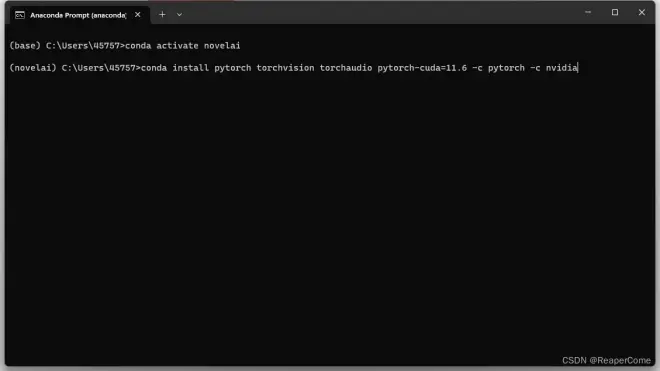Expand the new tab profile dropdown chevron
This screenshot has height=371, width=660.
179,15
